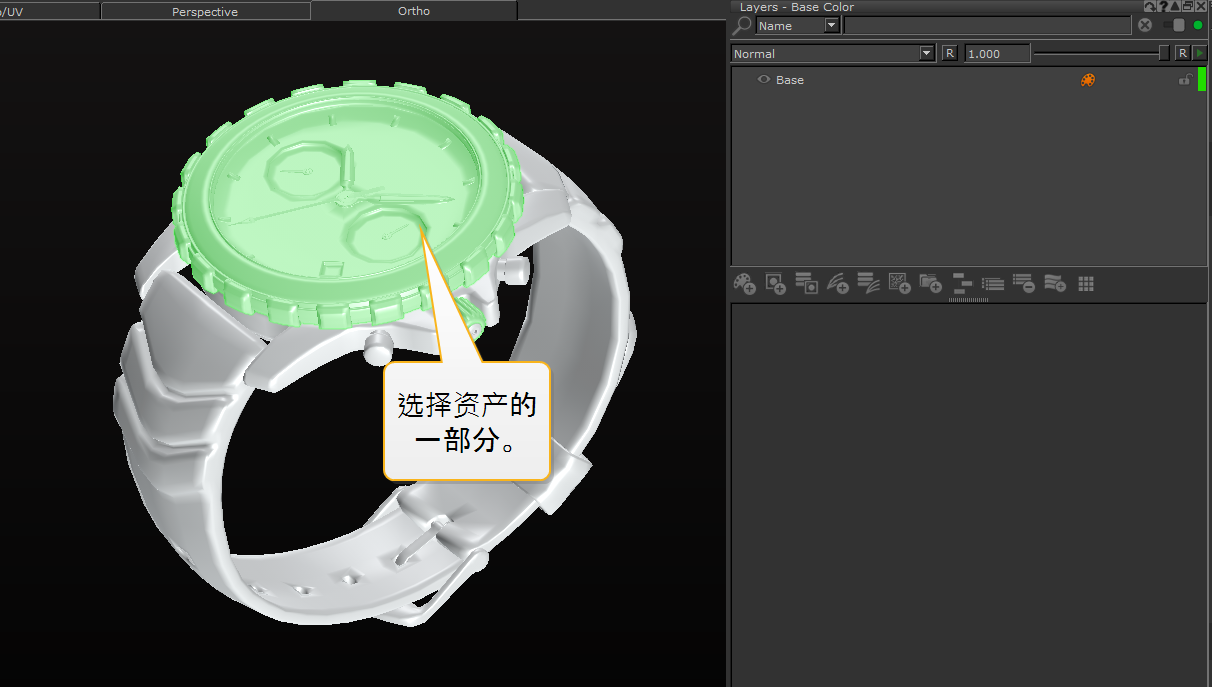
Task: Click the add procedural layer icon
Action: 899,284
